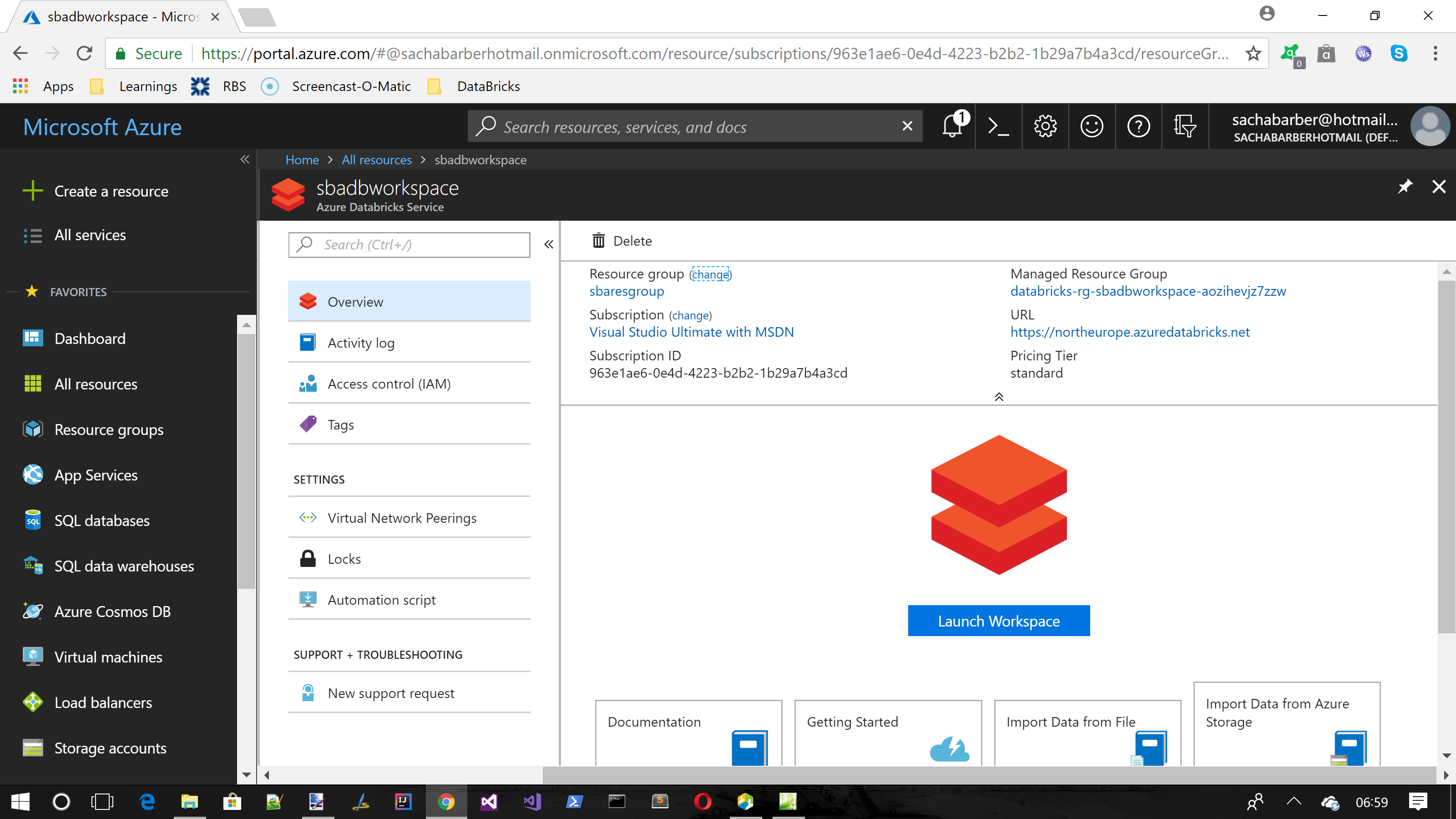Open portal settings gear icon
This screenshot has height=819, width=1456.
1045,126
